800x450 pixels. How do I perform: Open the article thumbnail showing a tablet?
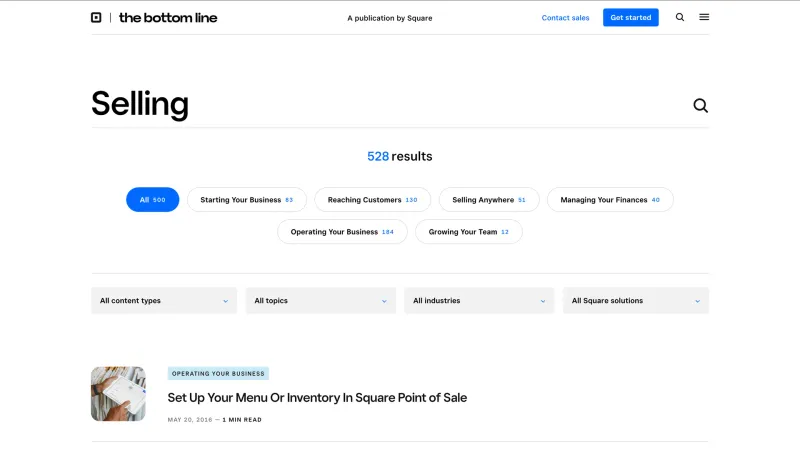click(118, 393)
